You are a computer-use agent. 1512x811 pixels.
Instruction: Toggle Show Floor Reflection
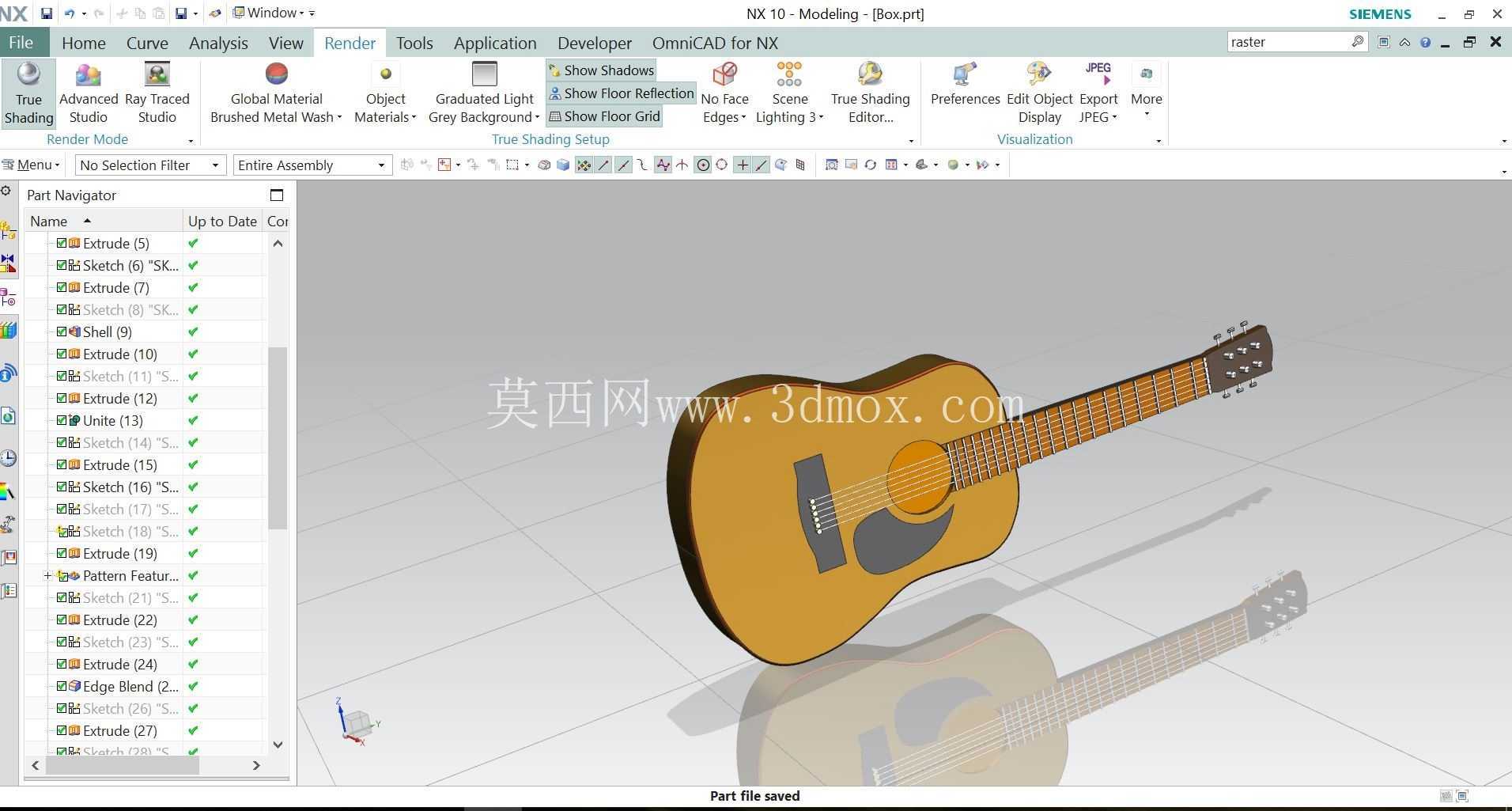click(x=621, y=93)
